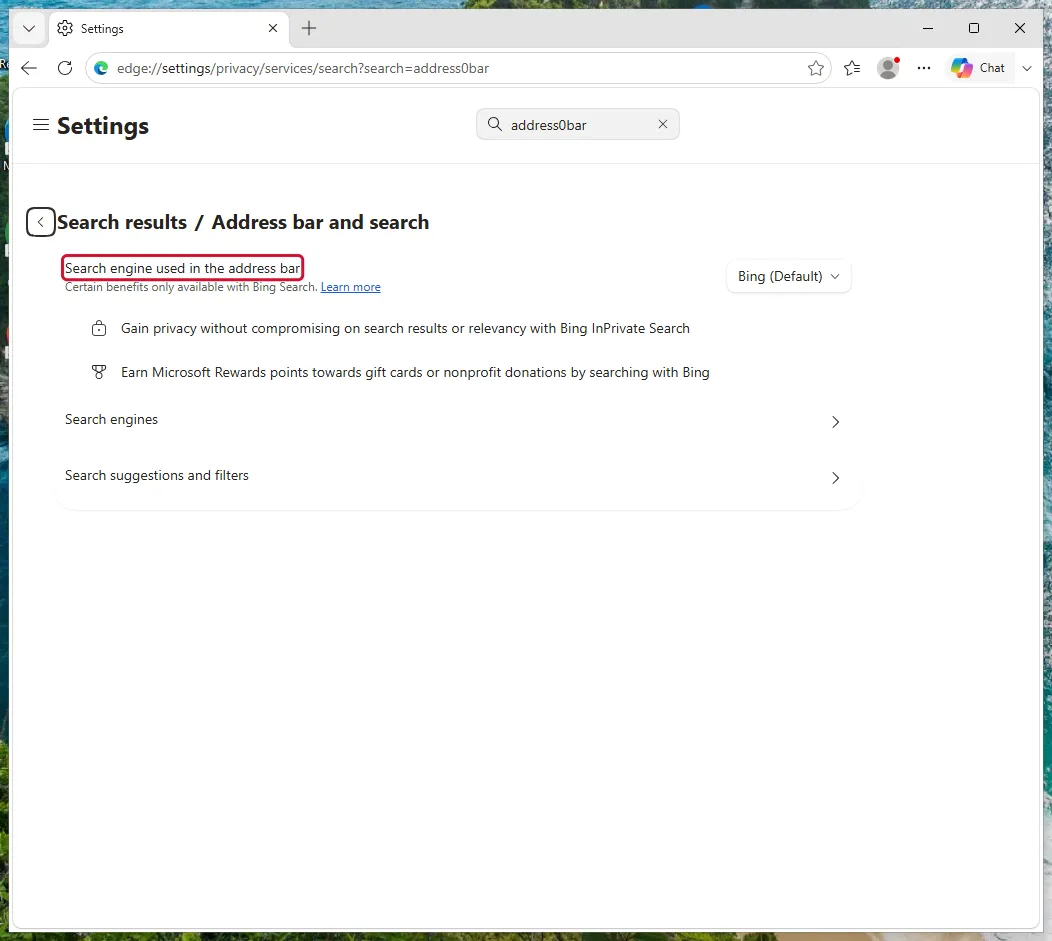Screen dimensions: 1052x941
Task: Clear the address0bar search query
Action: [x=663, y=124]
